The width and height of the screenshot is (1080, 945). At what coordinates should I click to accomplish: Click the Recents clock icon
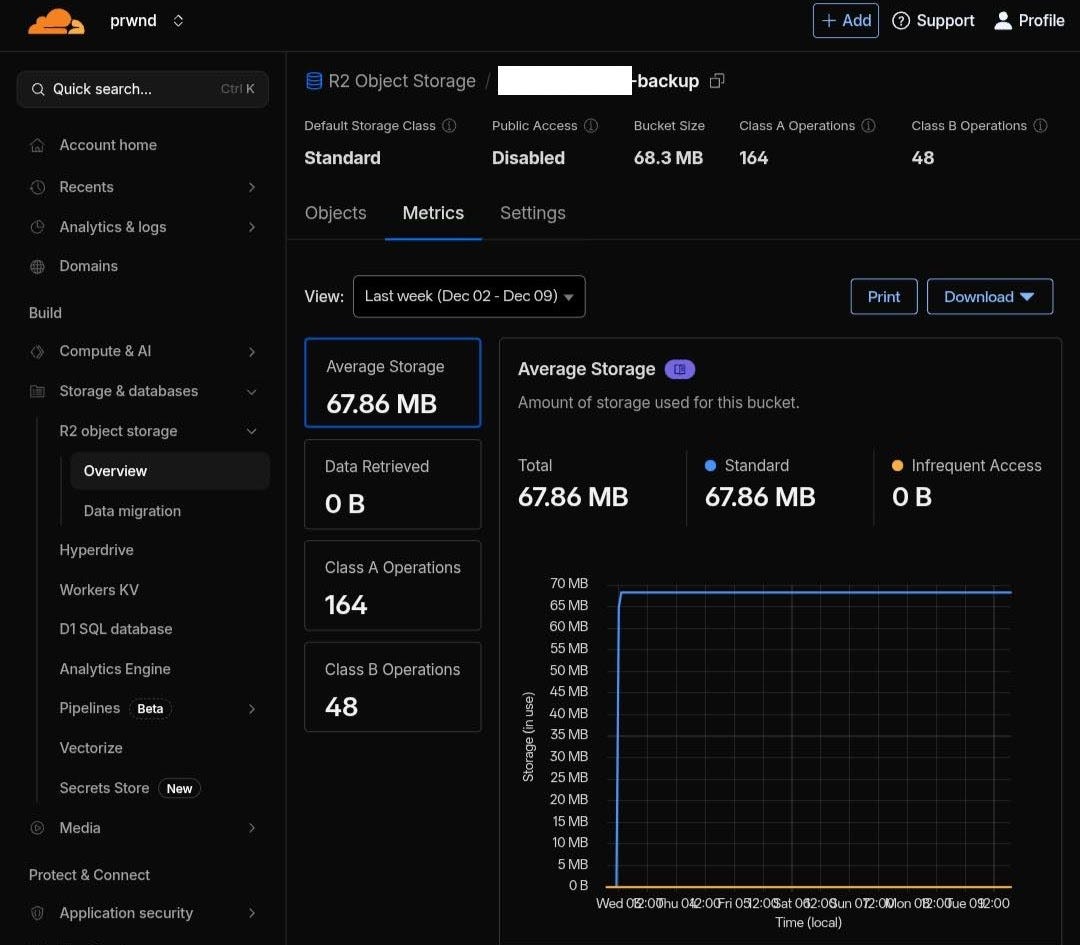point(37,187)
